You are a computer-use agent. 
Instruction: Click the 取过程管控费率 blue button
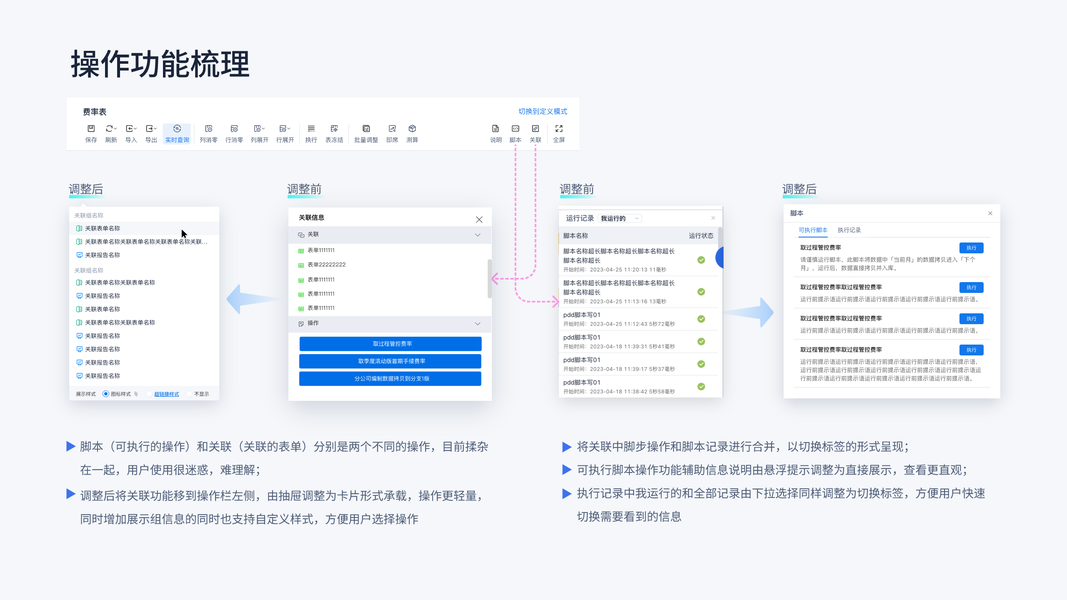tap(391, 344)
